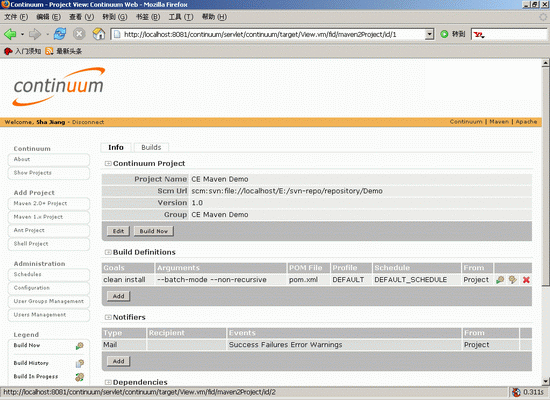Collapse the Build Definitions section
The height and width of the screenshot is (400, 550).
(108, 252)
